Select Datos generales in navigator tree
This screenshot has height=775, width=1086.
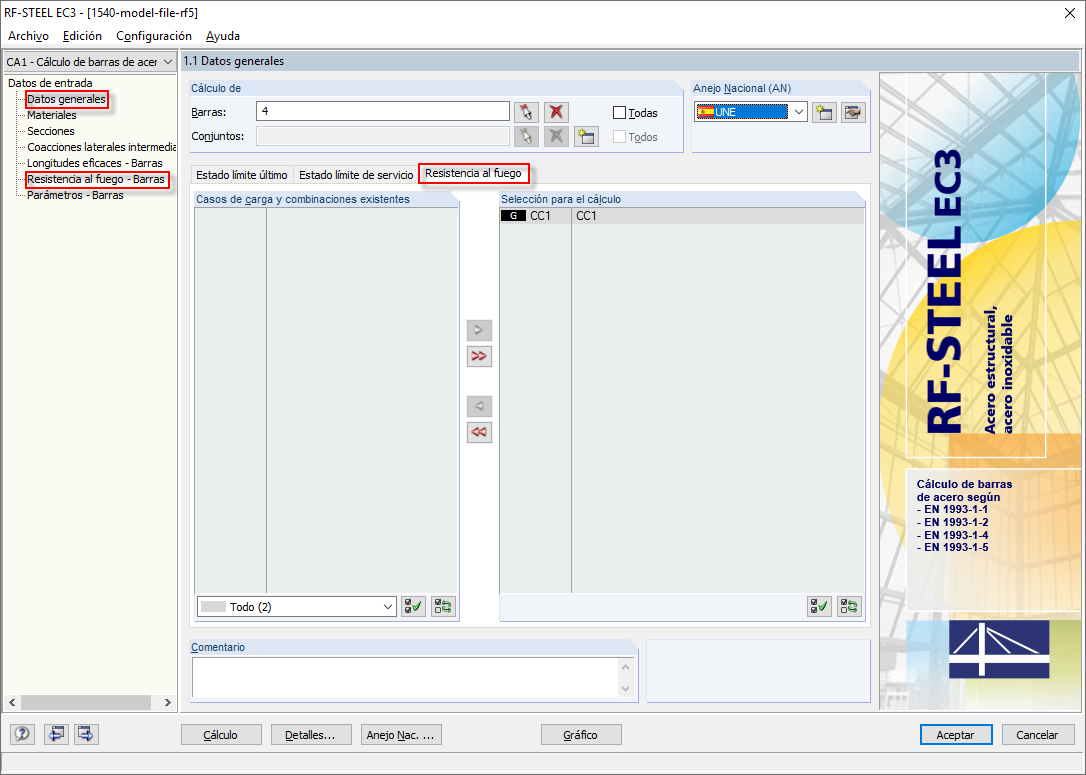[x=66, y=99]
